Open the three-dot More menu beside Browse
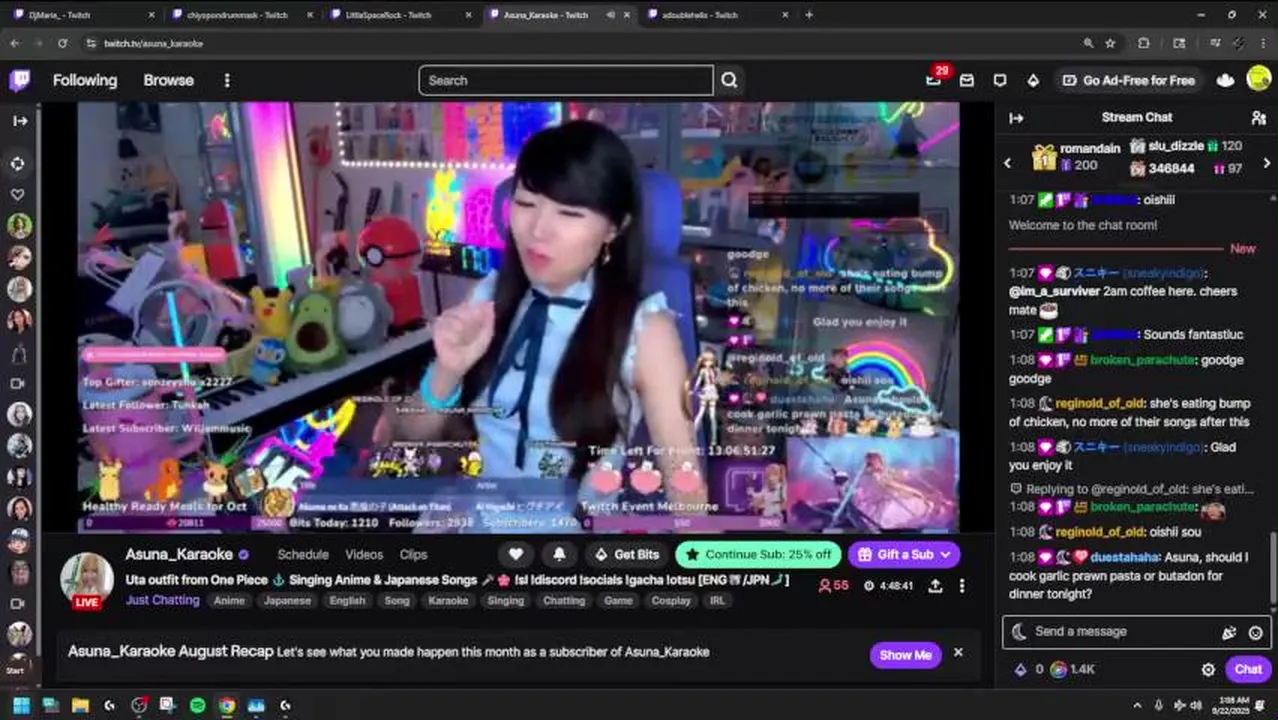The width and height of the screenshot is (1278, 720). click(227, 81)
